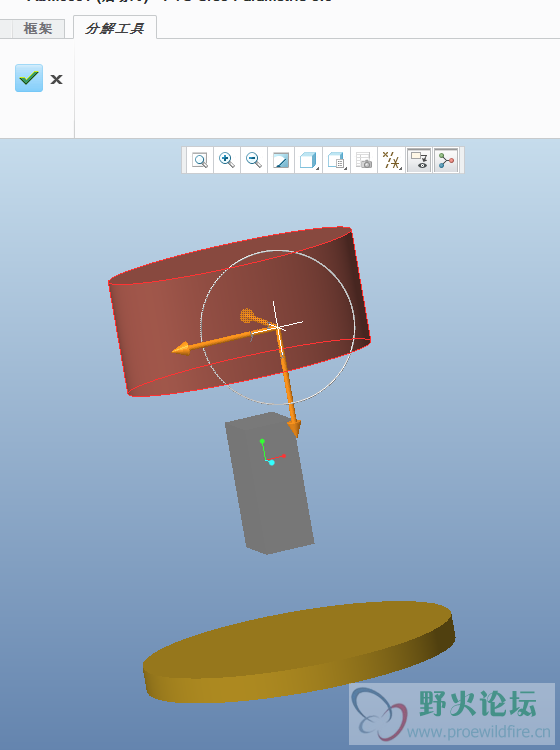The height and width of the screenshot is (750, 560).
Task: Select the Zoom Out tool
Action: pyautogui.click(x=254, y=160)
